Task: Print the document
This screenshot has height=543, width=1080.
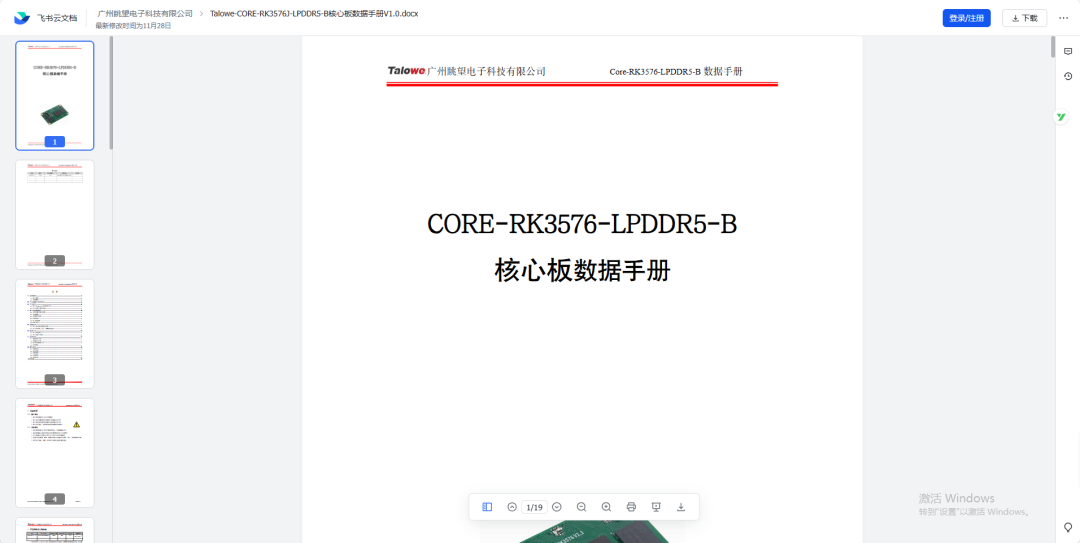Action: (x=631, y=507)
